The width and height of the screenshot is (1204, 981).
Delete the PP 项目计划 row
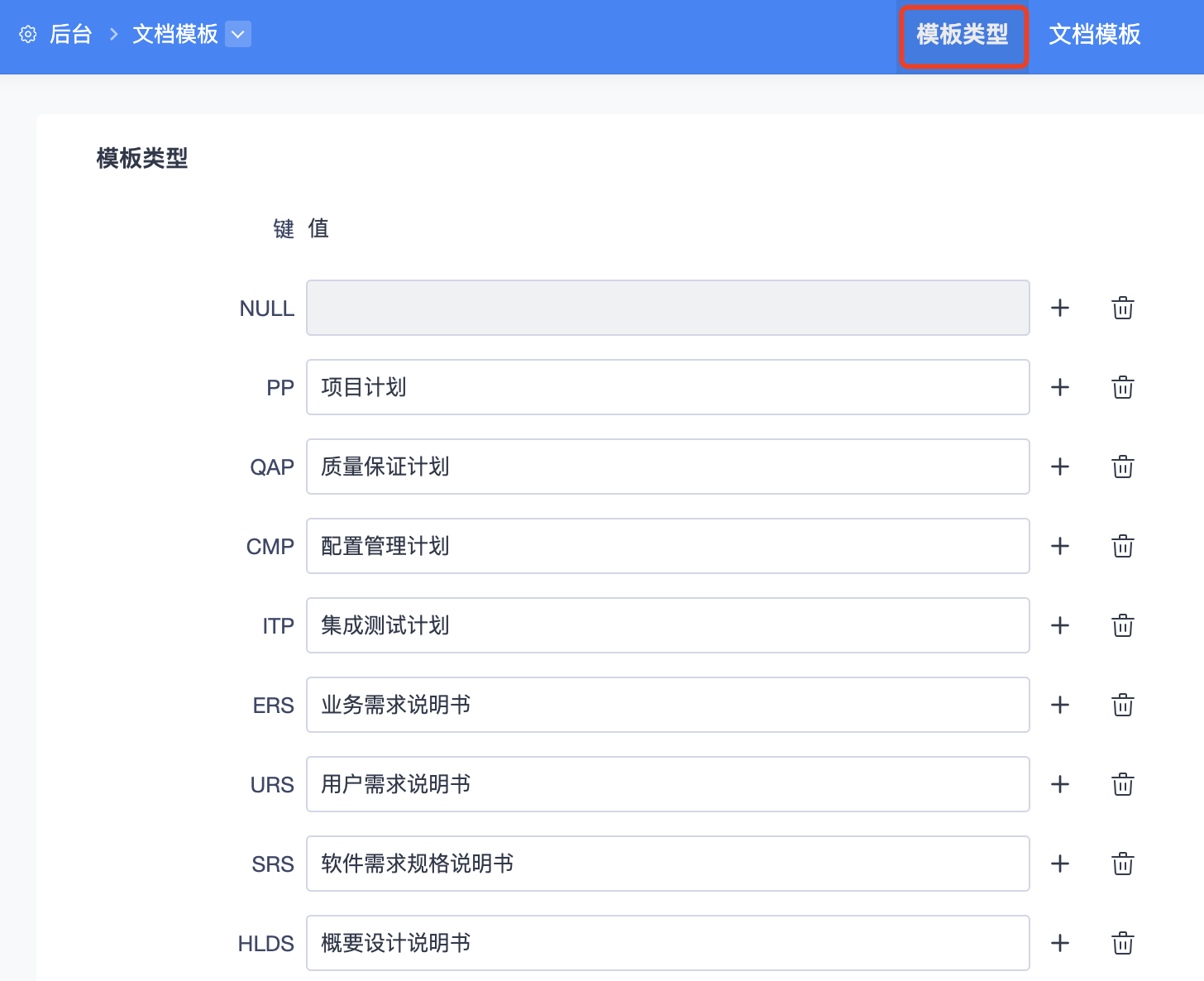(x=1122, y=387)
